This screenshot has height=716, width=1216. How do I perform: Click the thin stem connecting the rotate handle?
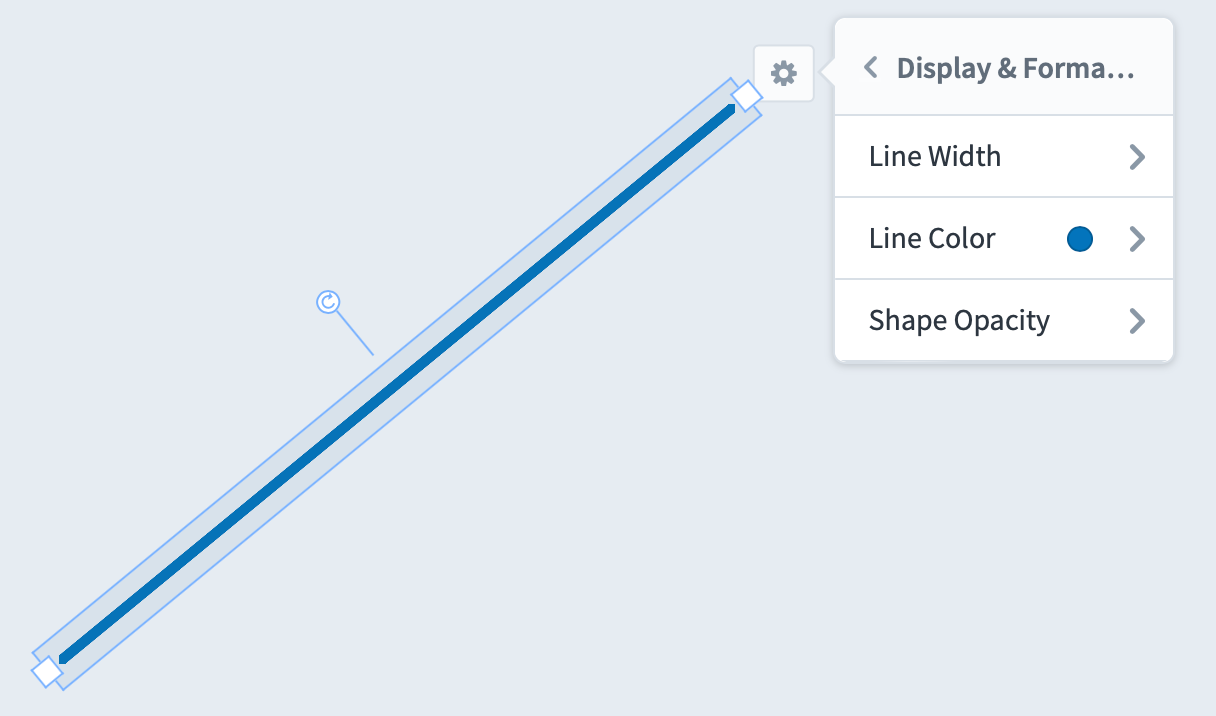(x=355, y=334)
